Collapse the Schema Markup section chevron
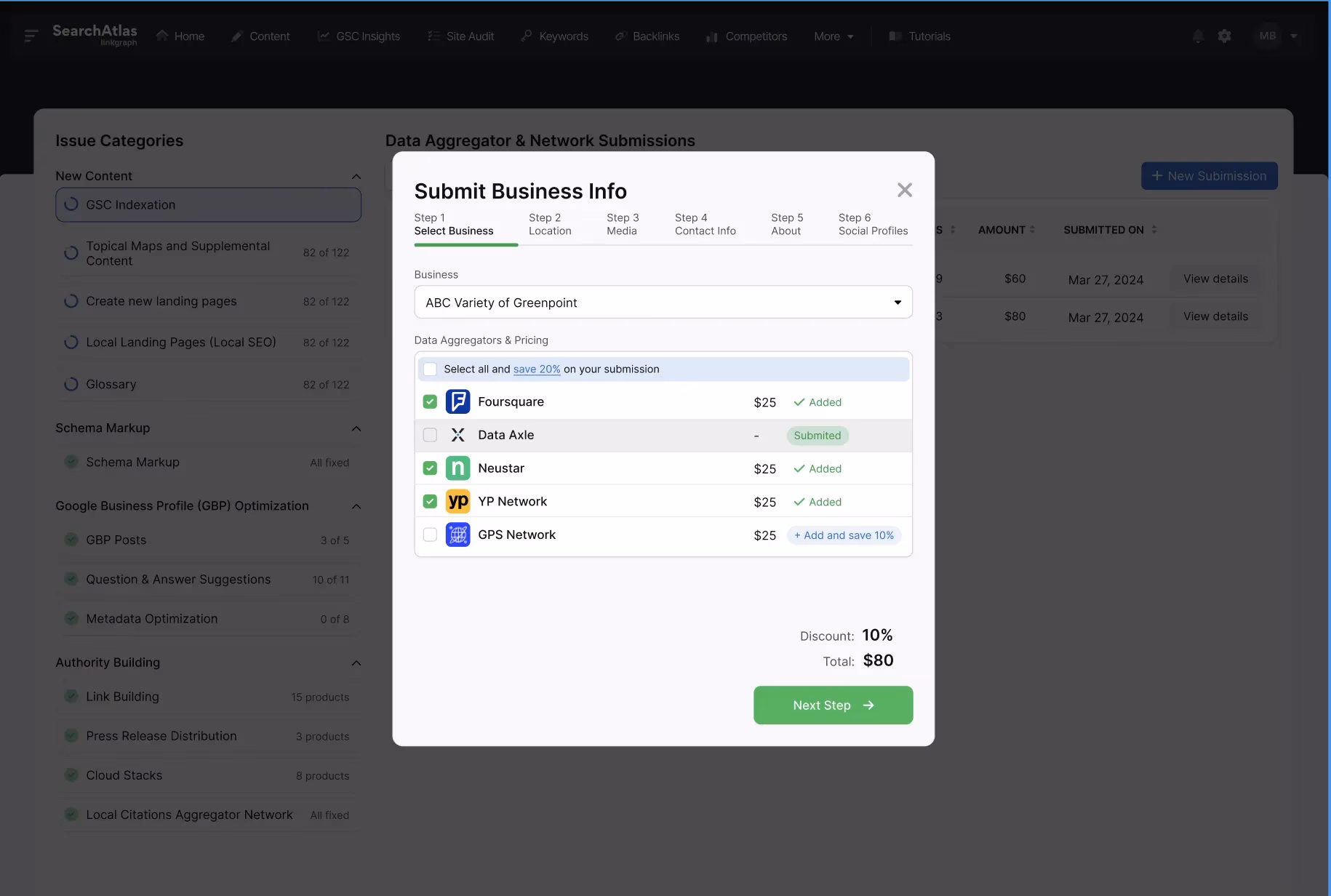This screenshot has height=896, width=1331. pyautogui.click(x=356, y=428)
